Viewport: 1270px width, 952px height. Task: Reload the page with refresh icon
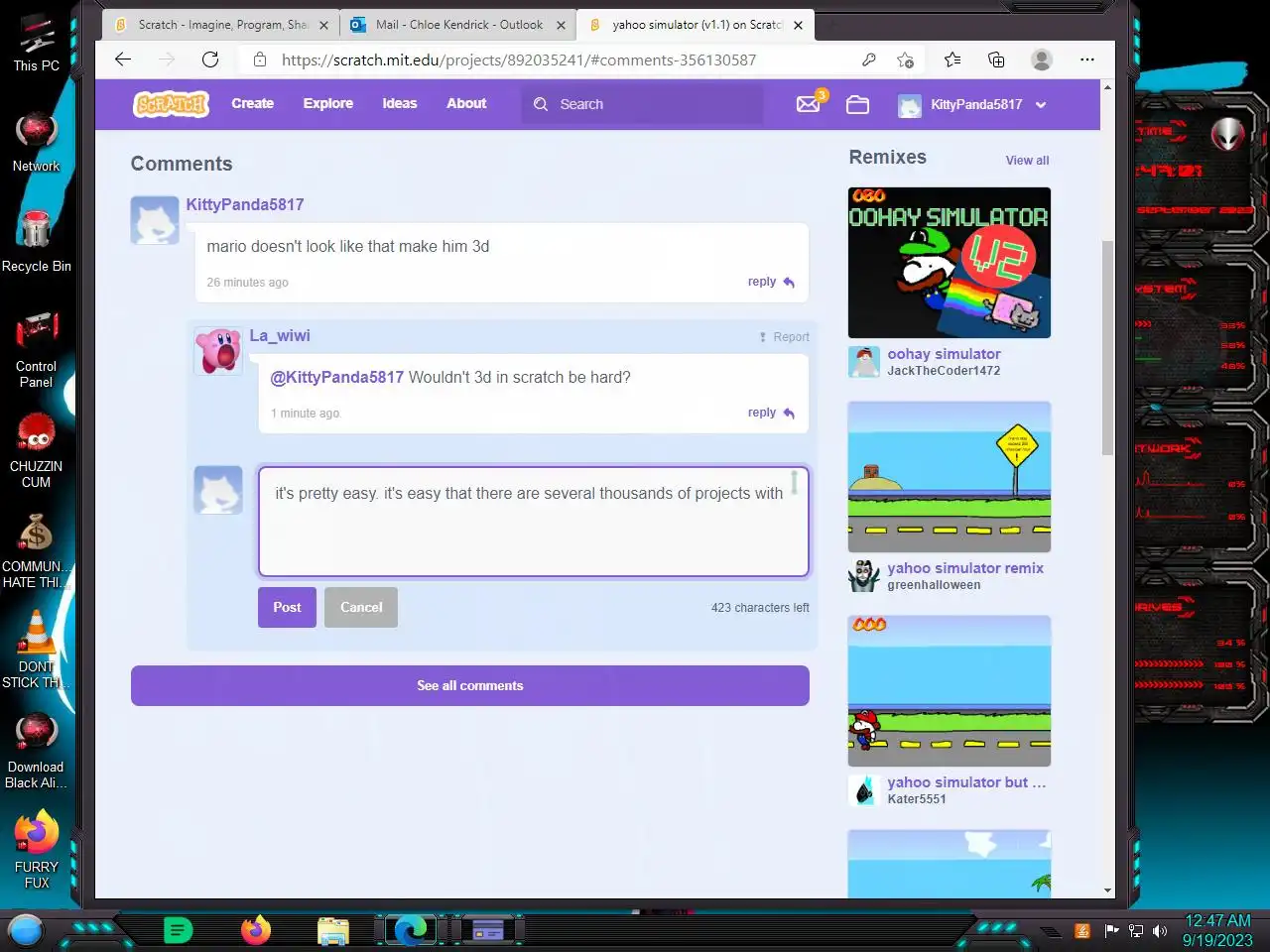pyautogui.click(x=210, y=59)
